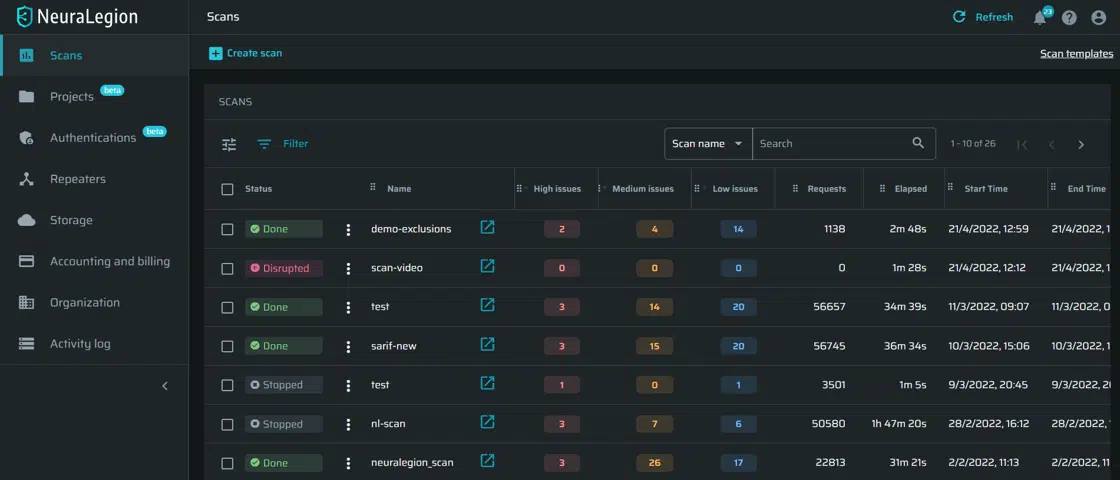
Task: Select the nl-scan row checkbox
Action: (227, 424)
